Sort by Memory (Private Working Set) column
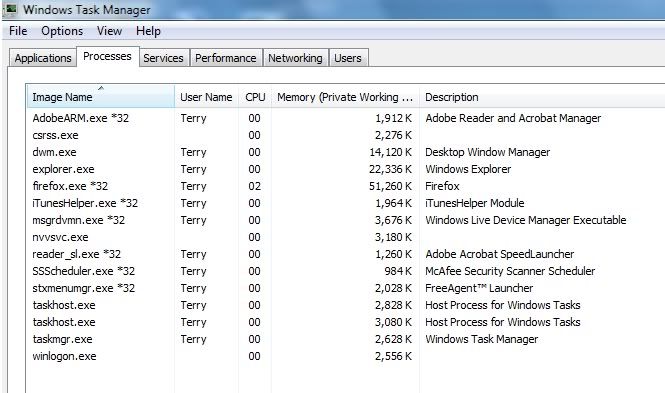 point(345,97)
